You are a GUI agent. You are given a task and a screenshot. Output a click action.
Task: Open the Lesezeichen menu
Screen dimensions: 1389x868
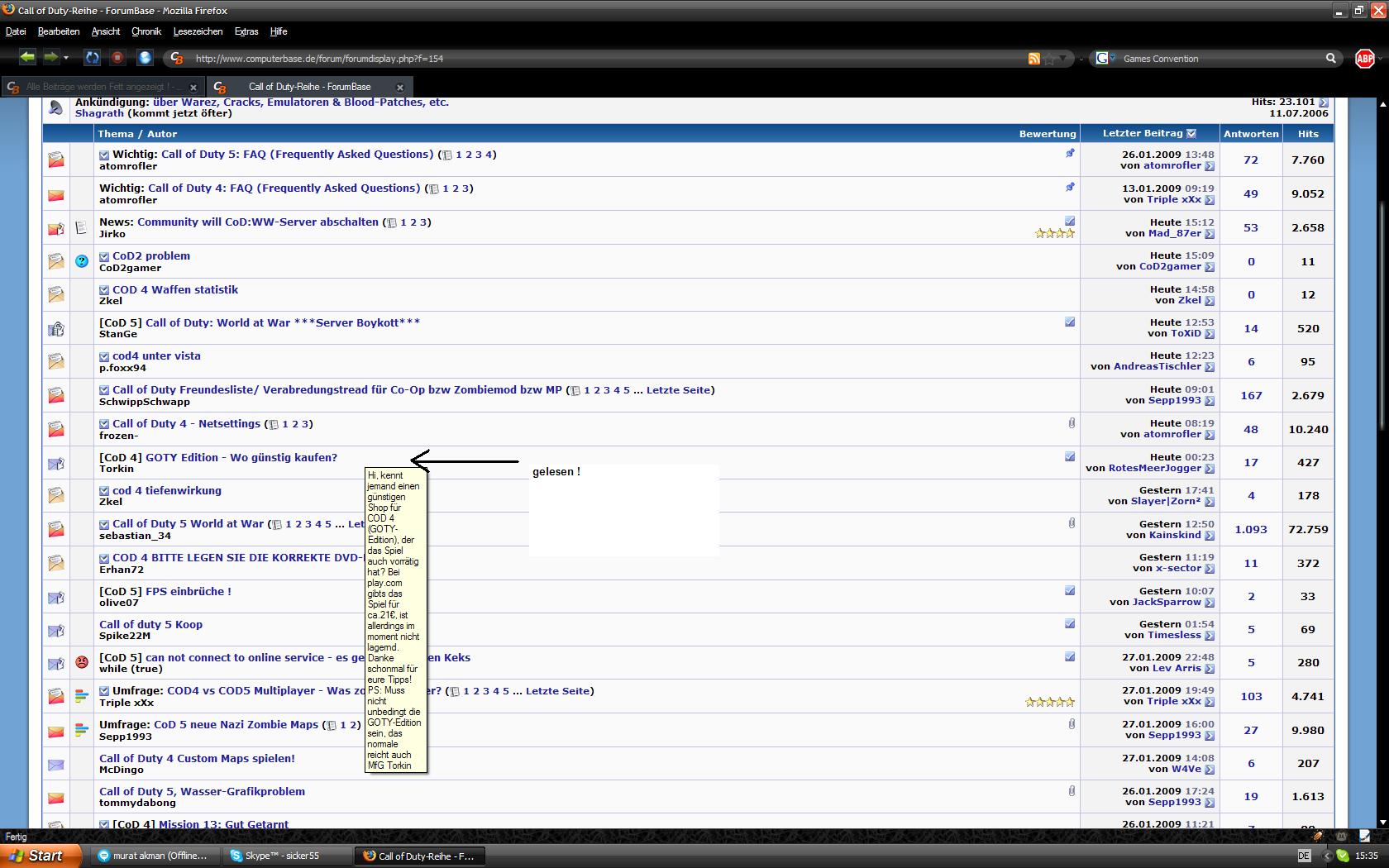pos(198,31)
